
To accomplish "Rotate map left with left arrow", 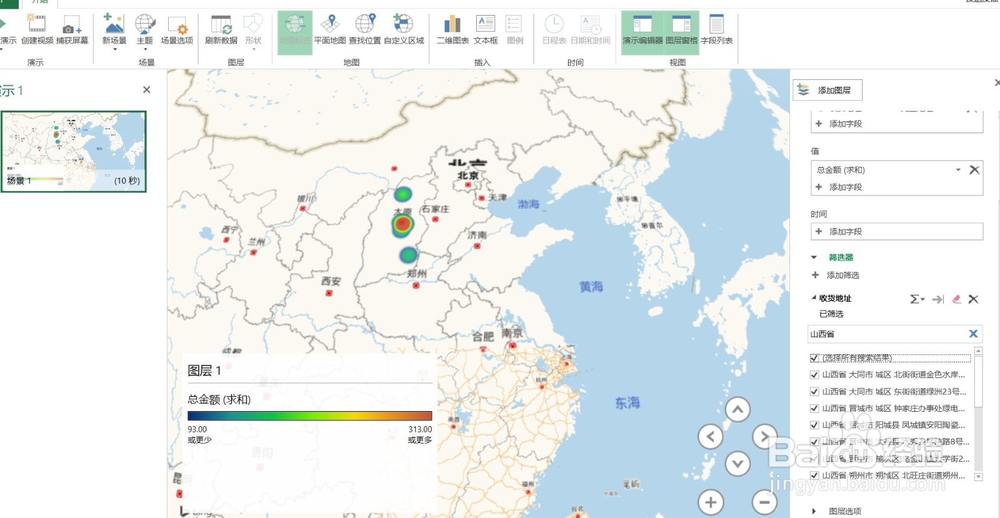I will click(710, 437).
